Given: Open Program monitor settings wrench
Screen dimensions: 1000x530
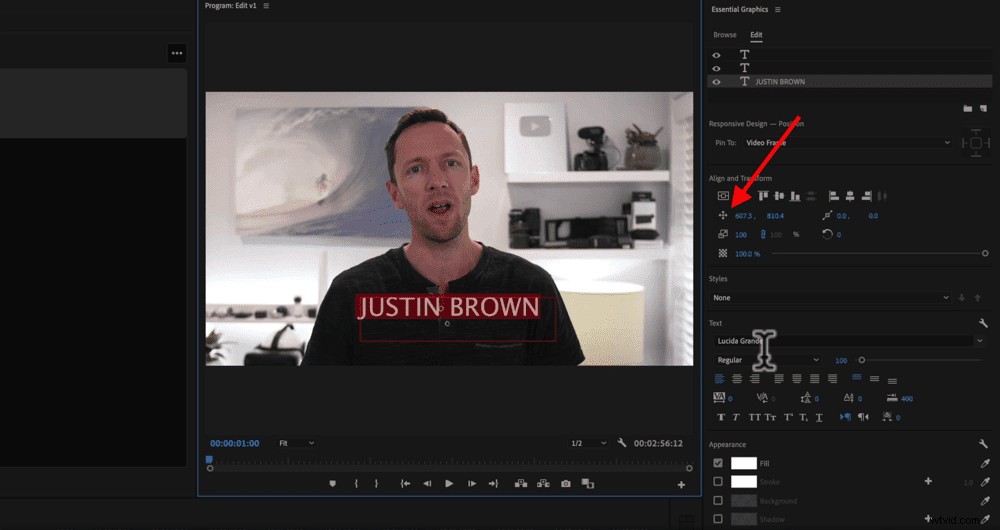Looking at the screenshot, I should [622, 443].
